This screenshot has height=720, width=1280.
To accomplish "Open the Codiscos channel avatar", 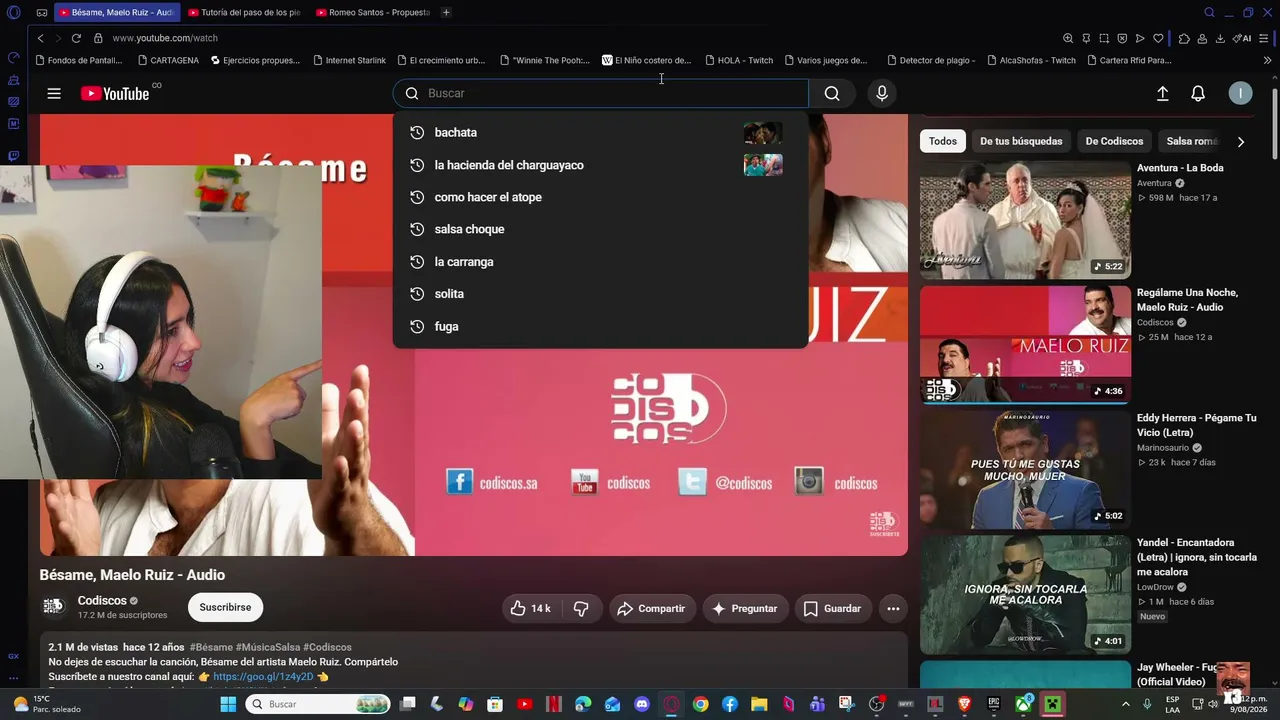I will 53,607.
